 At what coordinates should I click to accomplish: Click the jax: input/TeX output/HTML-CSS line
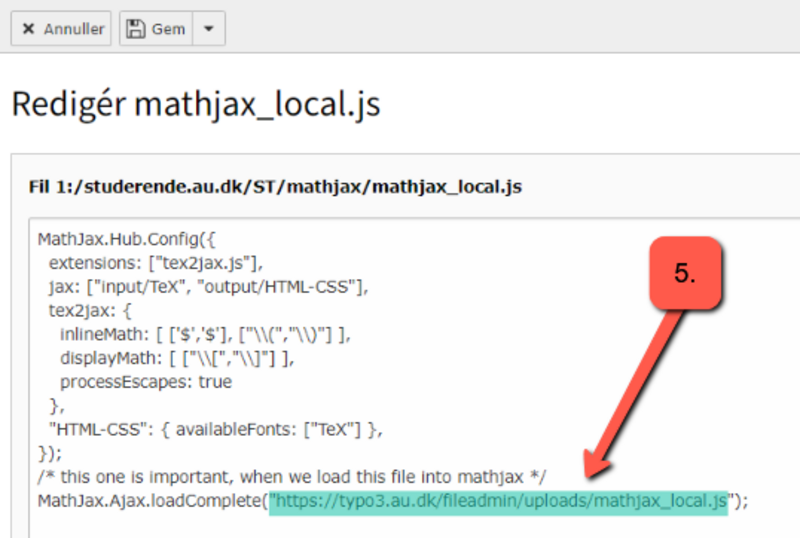tap(208, 287)
